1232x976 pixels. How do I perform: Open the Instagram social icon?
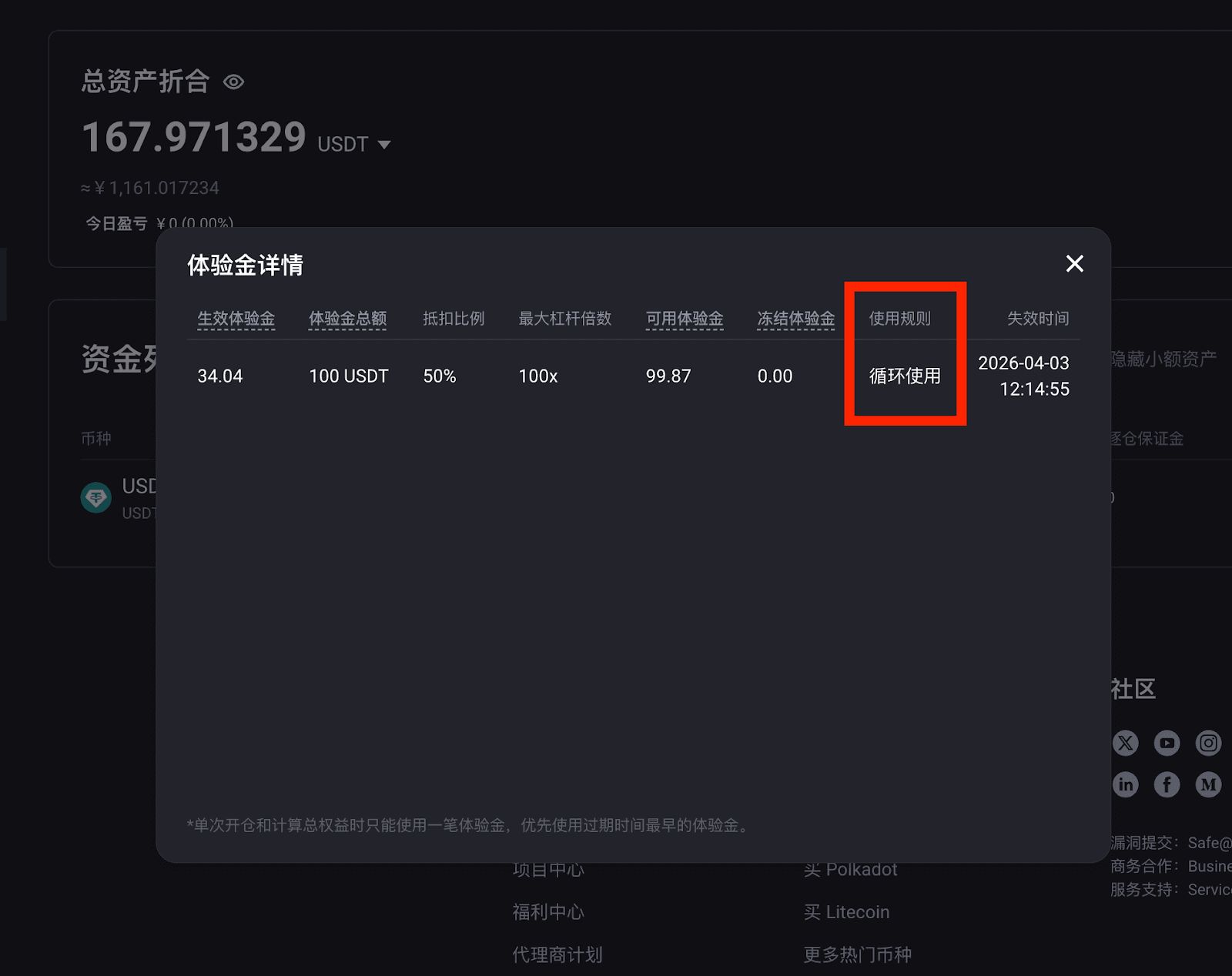click(1208, 743)
